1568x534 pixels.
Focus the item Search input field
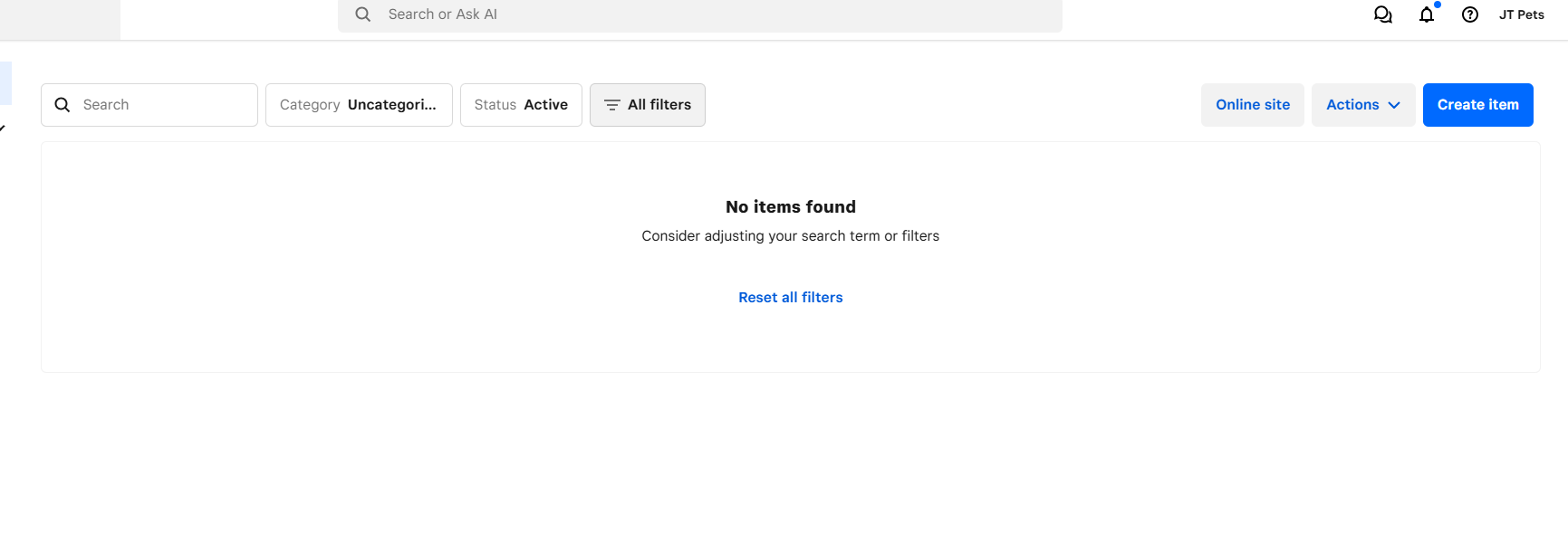149,105
